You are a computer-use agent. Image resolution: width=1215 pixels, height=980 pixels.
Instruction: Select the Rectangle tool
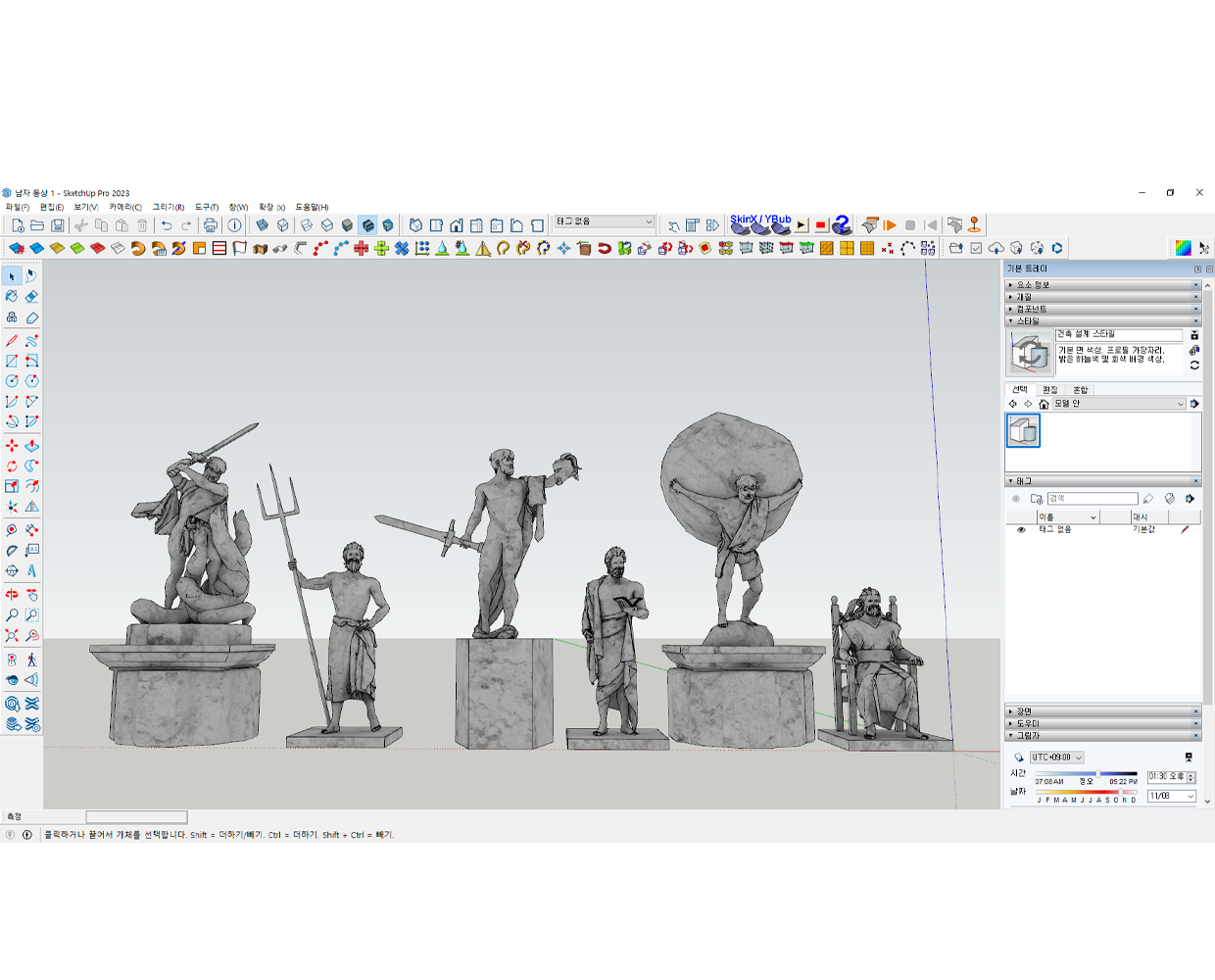tap(12, 361)
